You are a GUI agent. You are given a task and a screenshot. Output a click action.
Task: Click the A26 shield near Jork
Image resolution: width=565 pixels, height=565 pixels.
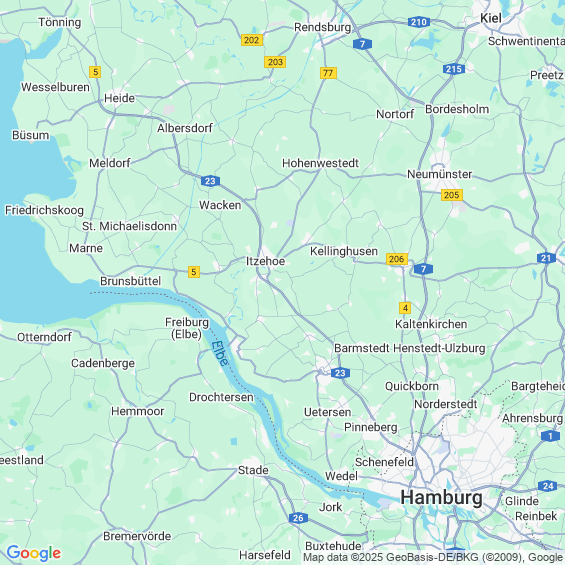click(298, 518)
